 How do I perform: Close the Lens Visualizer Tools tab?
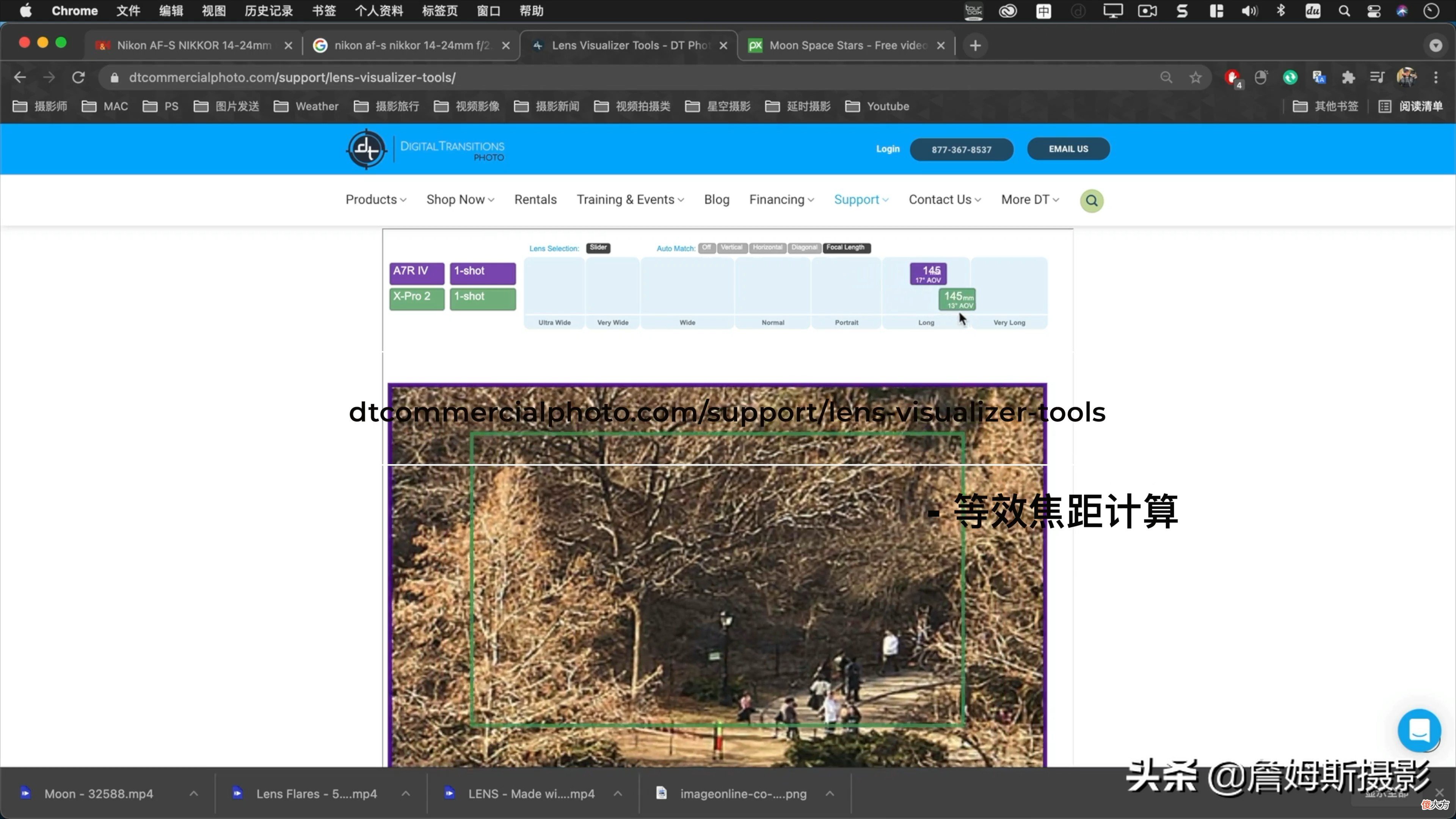coord(723,45)
